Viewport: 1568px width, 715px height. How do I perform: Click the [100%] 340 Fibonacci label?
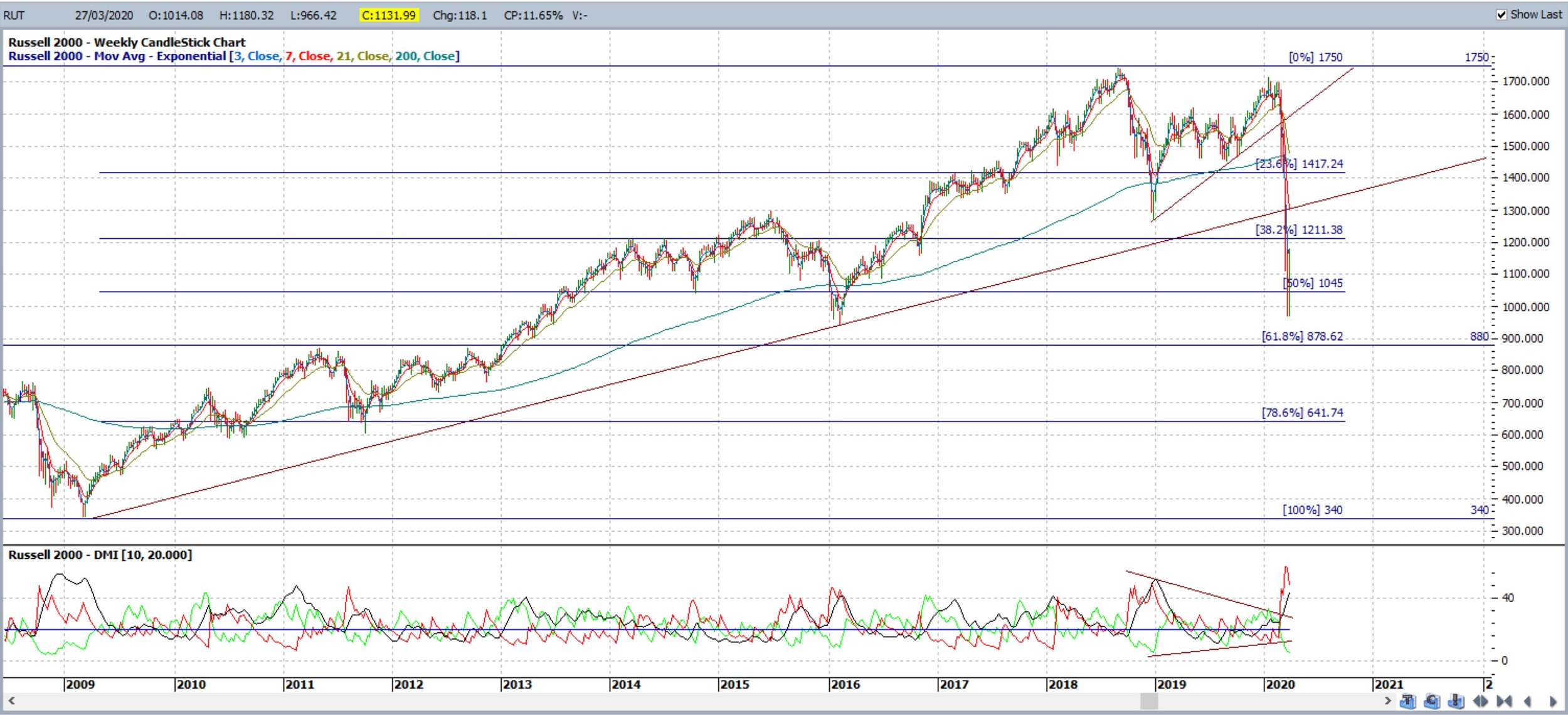click(1312, 510)
